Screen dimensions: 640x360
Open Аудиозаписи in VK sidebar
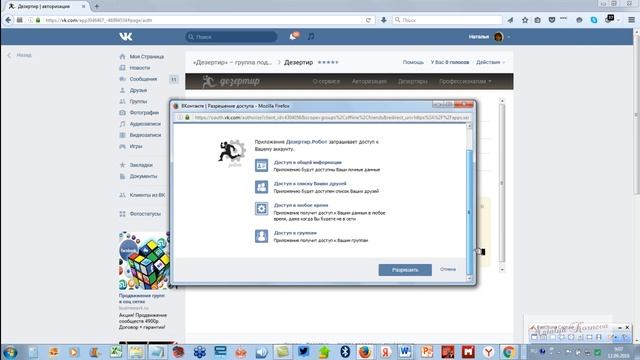(x=145, y=124)
